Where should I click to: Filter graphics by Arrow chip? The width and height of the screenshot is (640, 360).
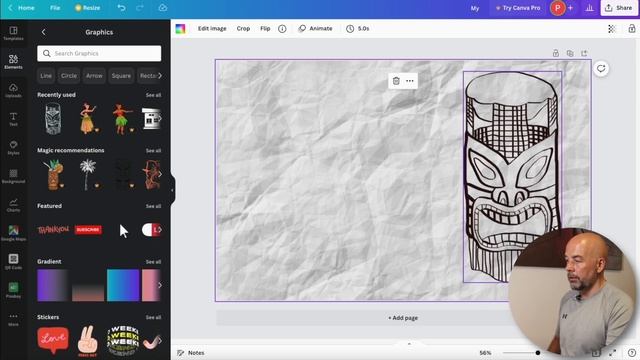point(94,76)
